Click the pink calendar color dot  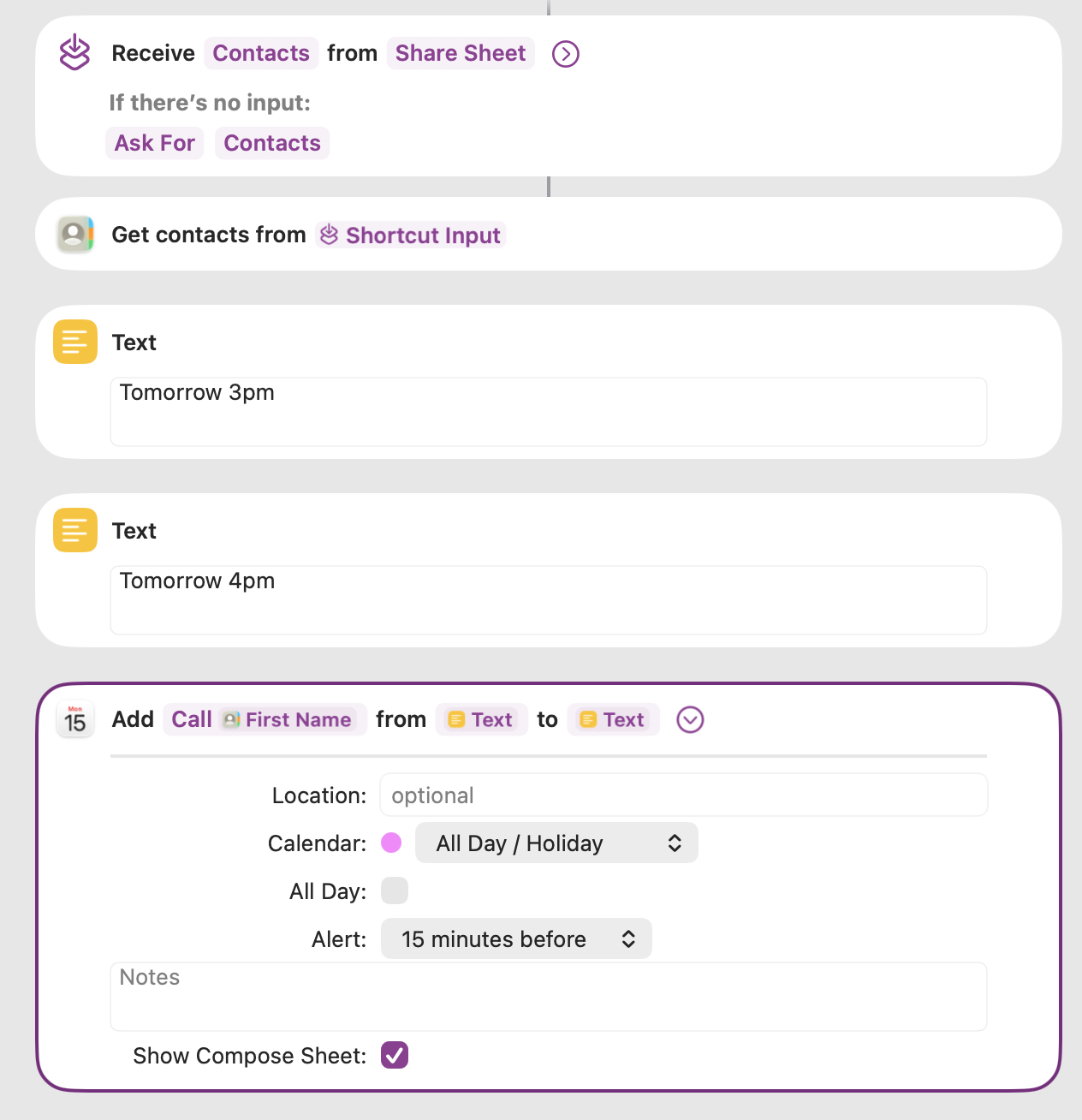pos(391,843)
